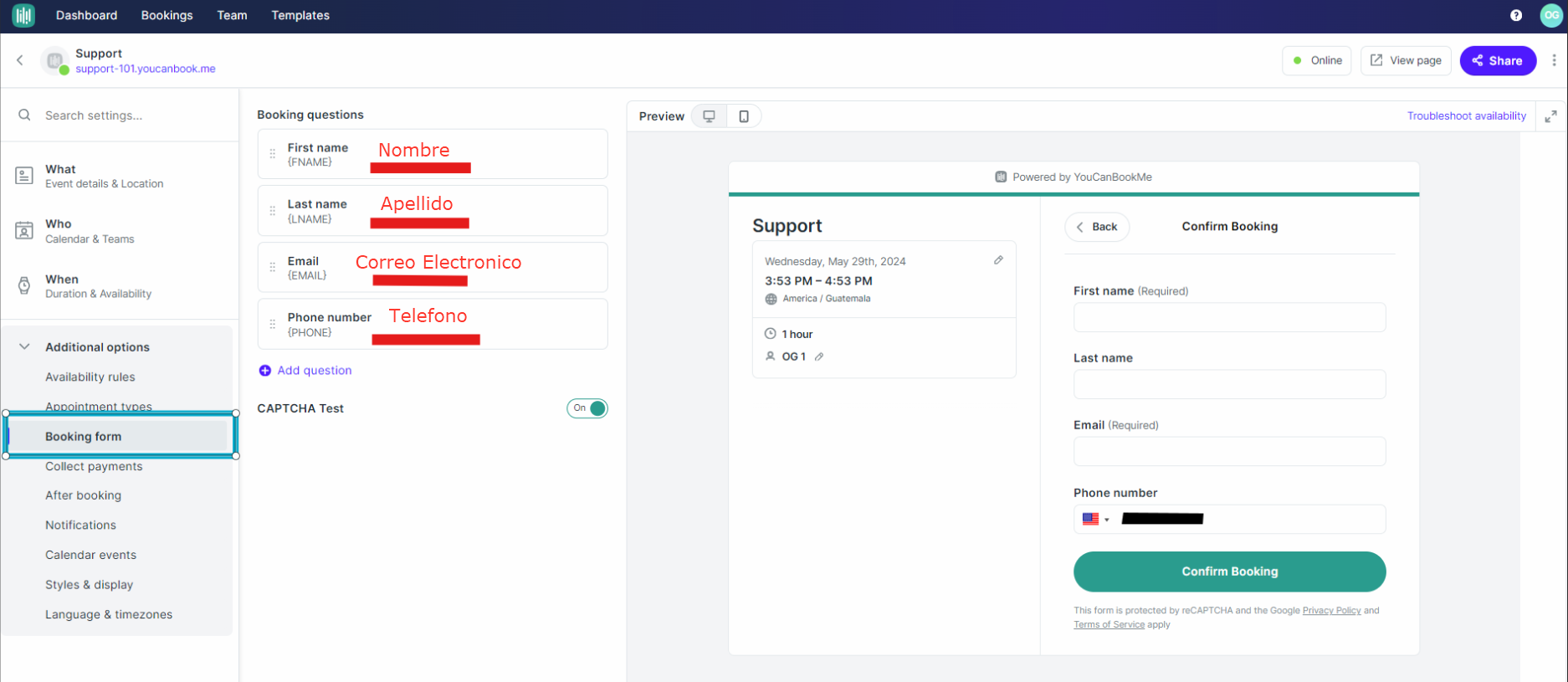
Task: Edit the OG 1 team member pencil icon
Action: coord(819,356)
